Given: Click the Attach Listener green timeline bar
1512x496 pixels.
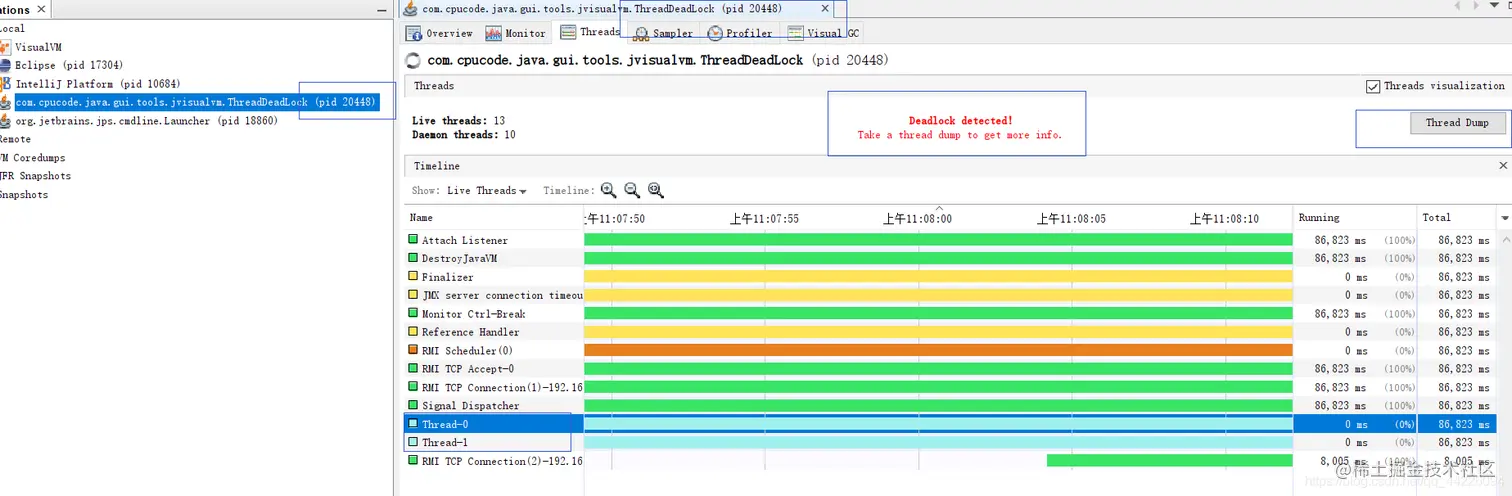Looking at the screenshot, I should pyautogui.click(x=938, y=240).
